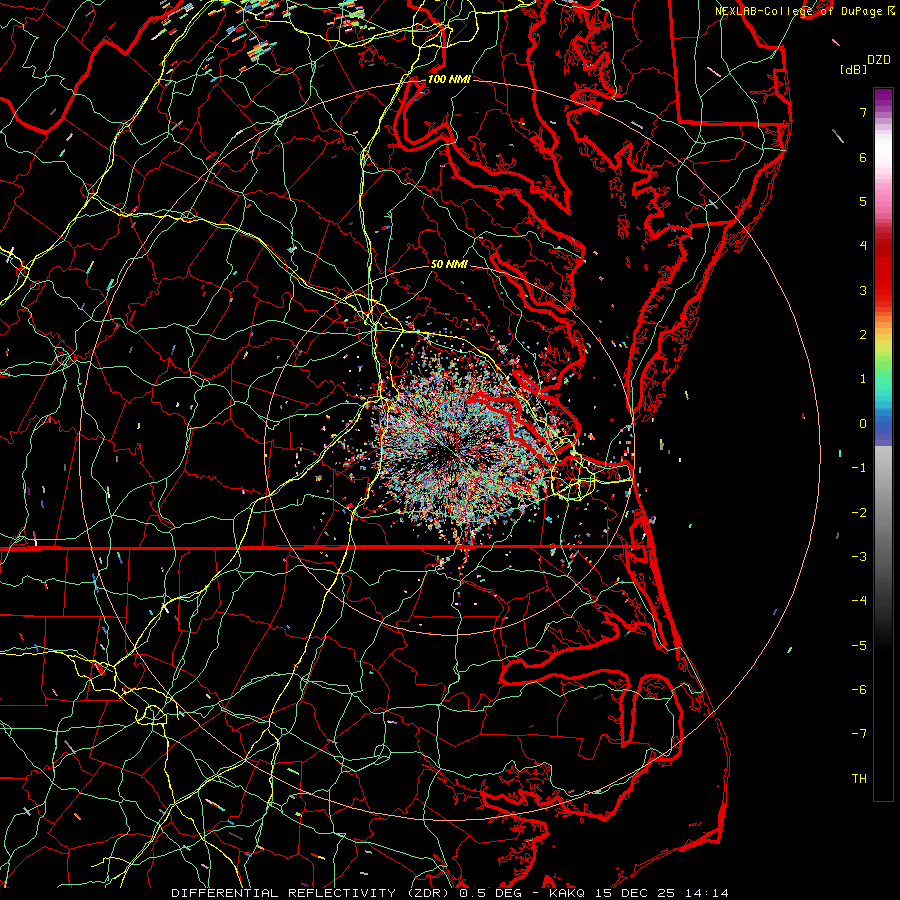
Task: Click the 5 value on color scale
Action: (863, 201)
